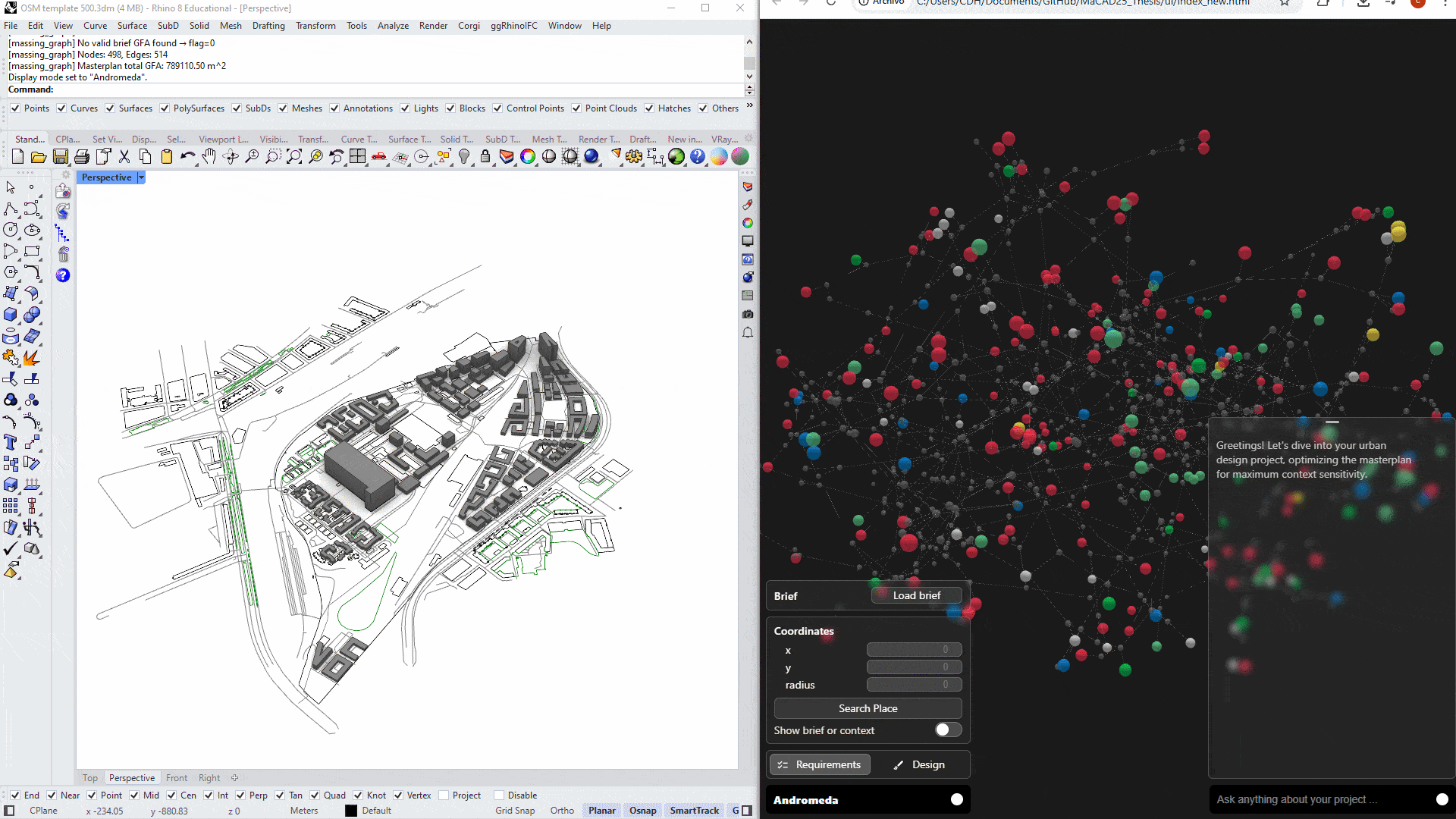
Task: Click the Load brief button
Action: [916, 595]
